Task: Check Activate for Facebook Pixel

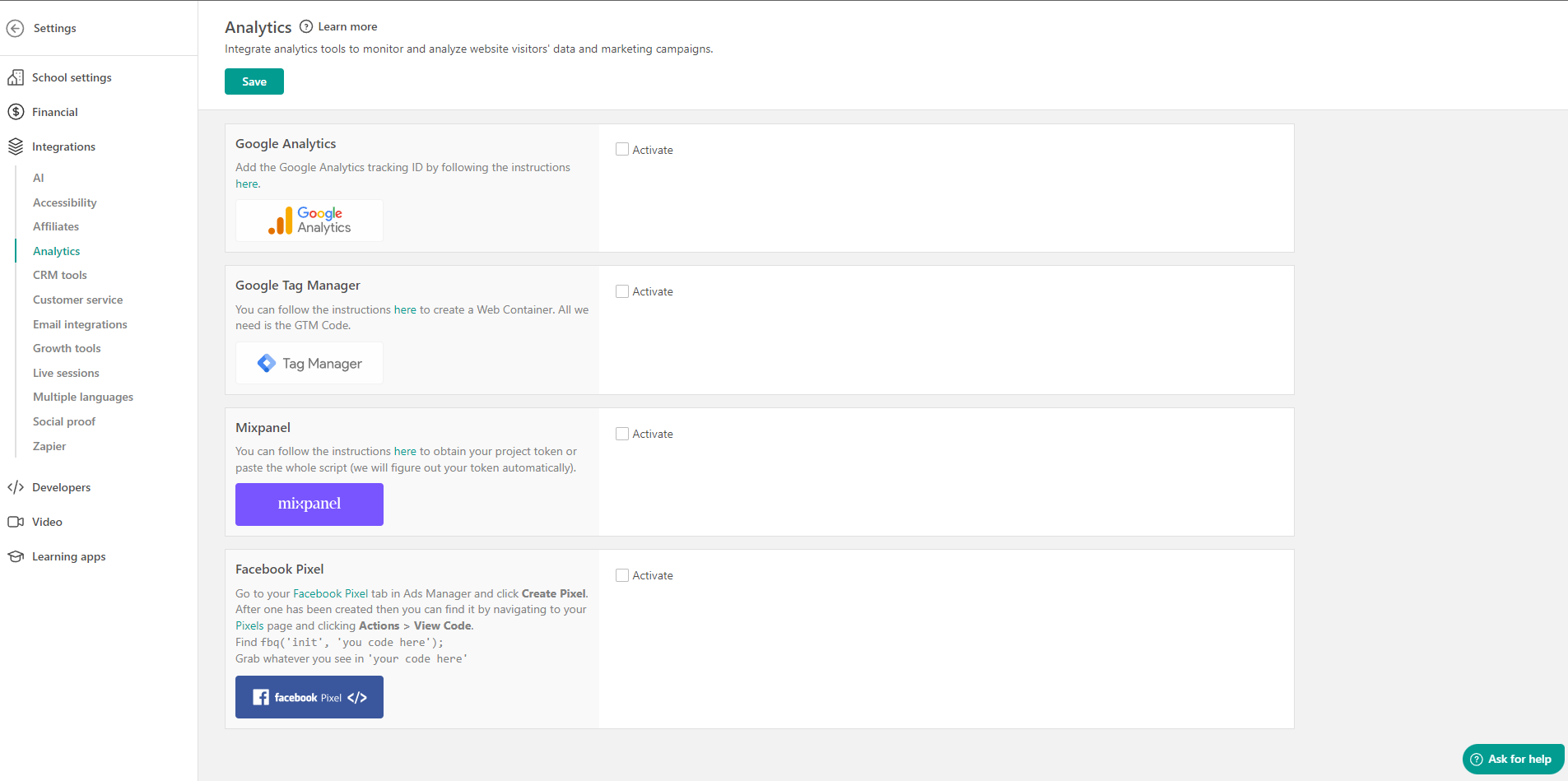Action: point(621,574)
